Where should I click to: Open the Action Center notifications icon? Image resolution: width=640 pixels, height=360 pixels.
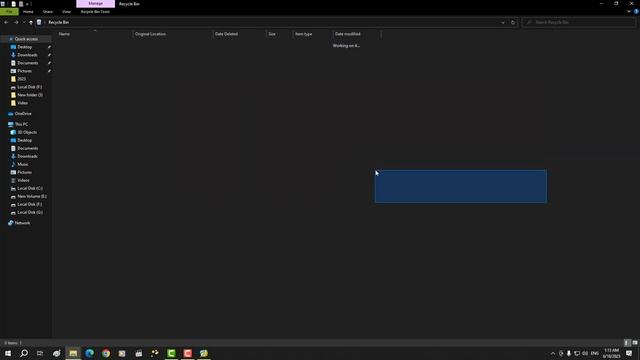tap(629, 353)
